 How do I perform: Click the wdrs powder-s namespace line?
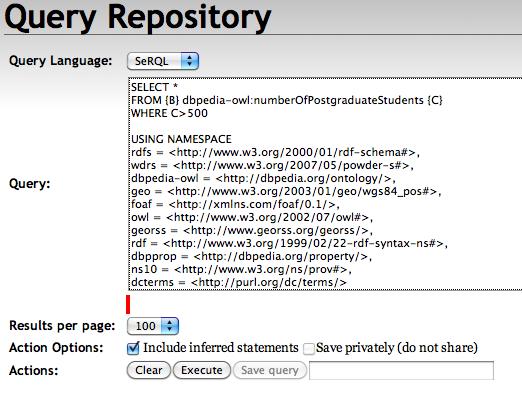click(272, 165)
